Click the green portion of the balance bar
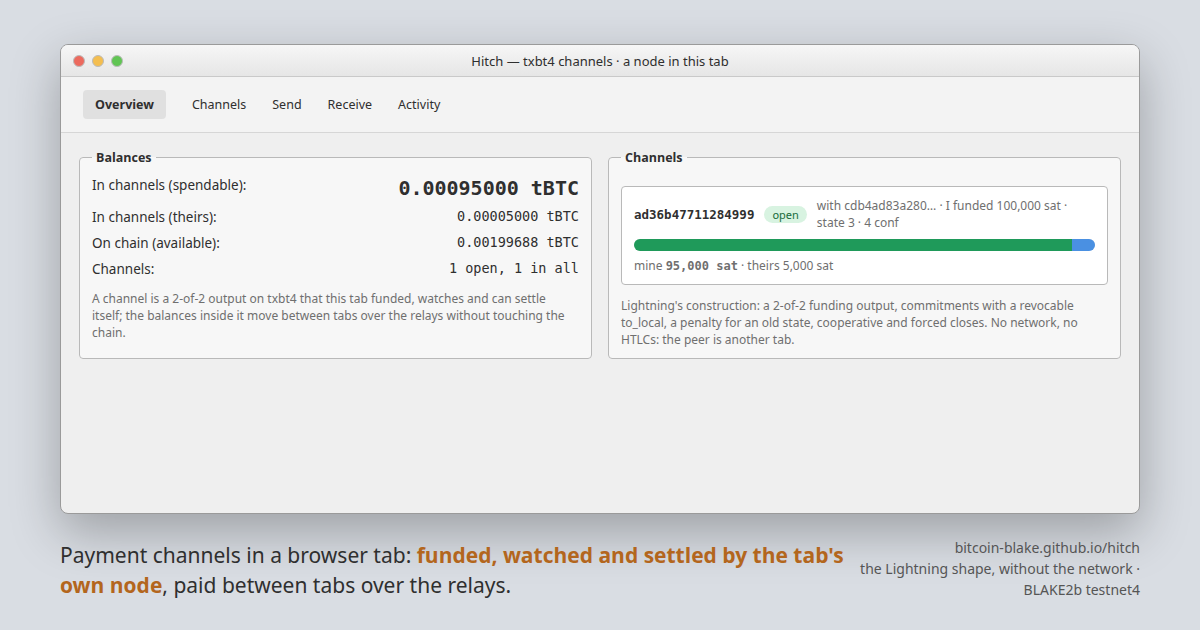 pos(853,245)
